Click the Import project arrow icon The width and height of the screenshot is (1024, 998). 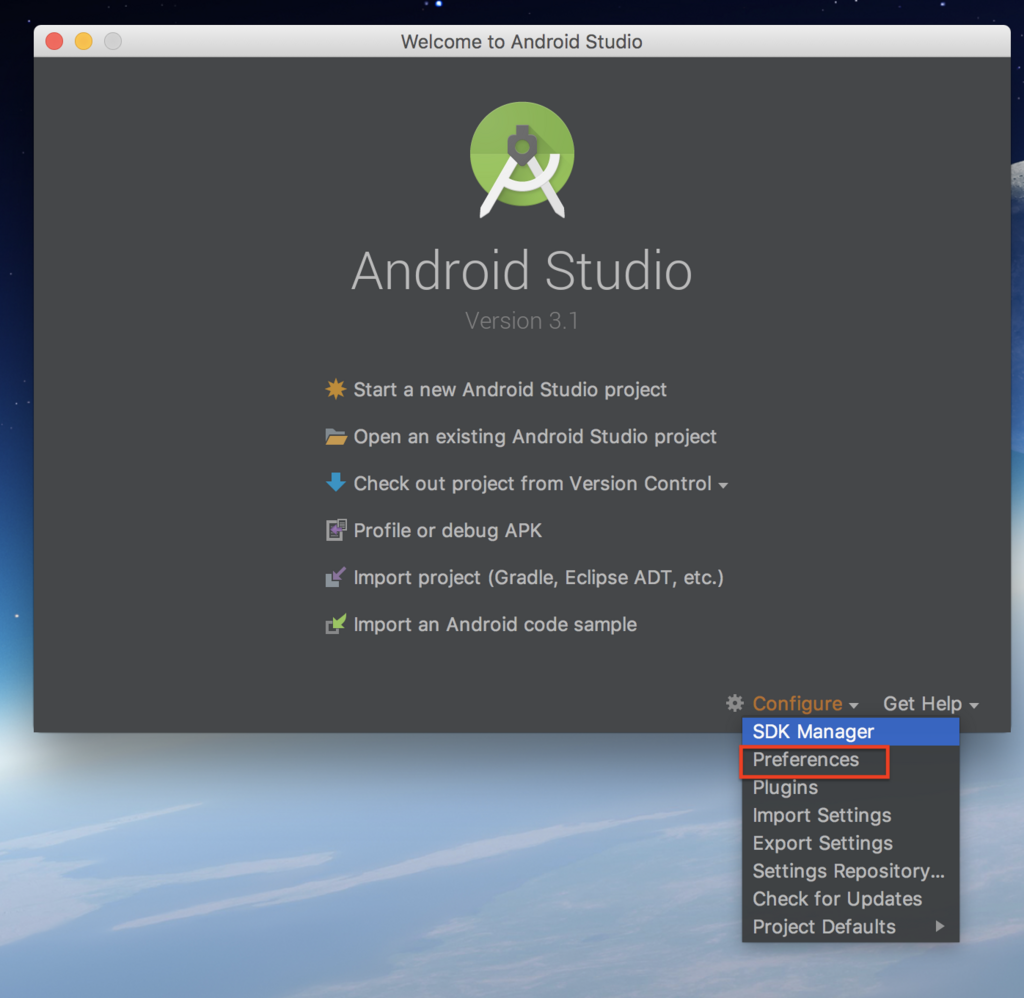(x=336, y=577)
